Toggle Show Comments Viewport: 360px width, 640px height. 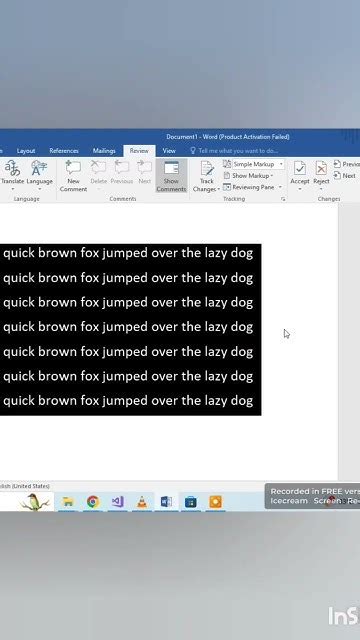171,176
